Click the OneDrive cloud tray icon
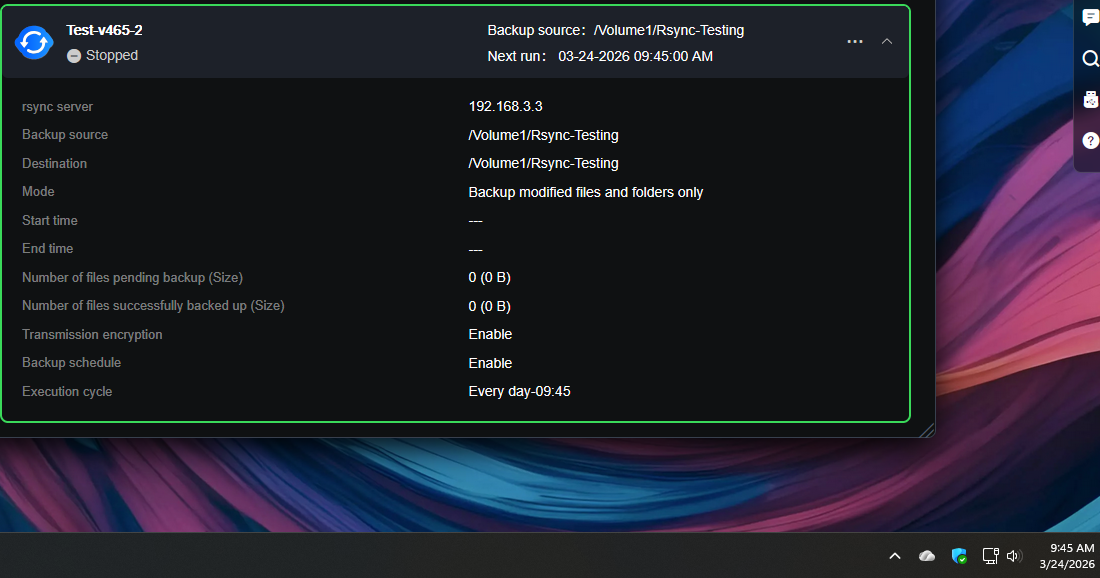This screenshot has width=1100, height=578. pos(927,556)
